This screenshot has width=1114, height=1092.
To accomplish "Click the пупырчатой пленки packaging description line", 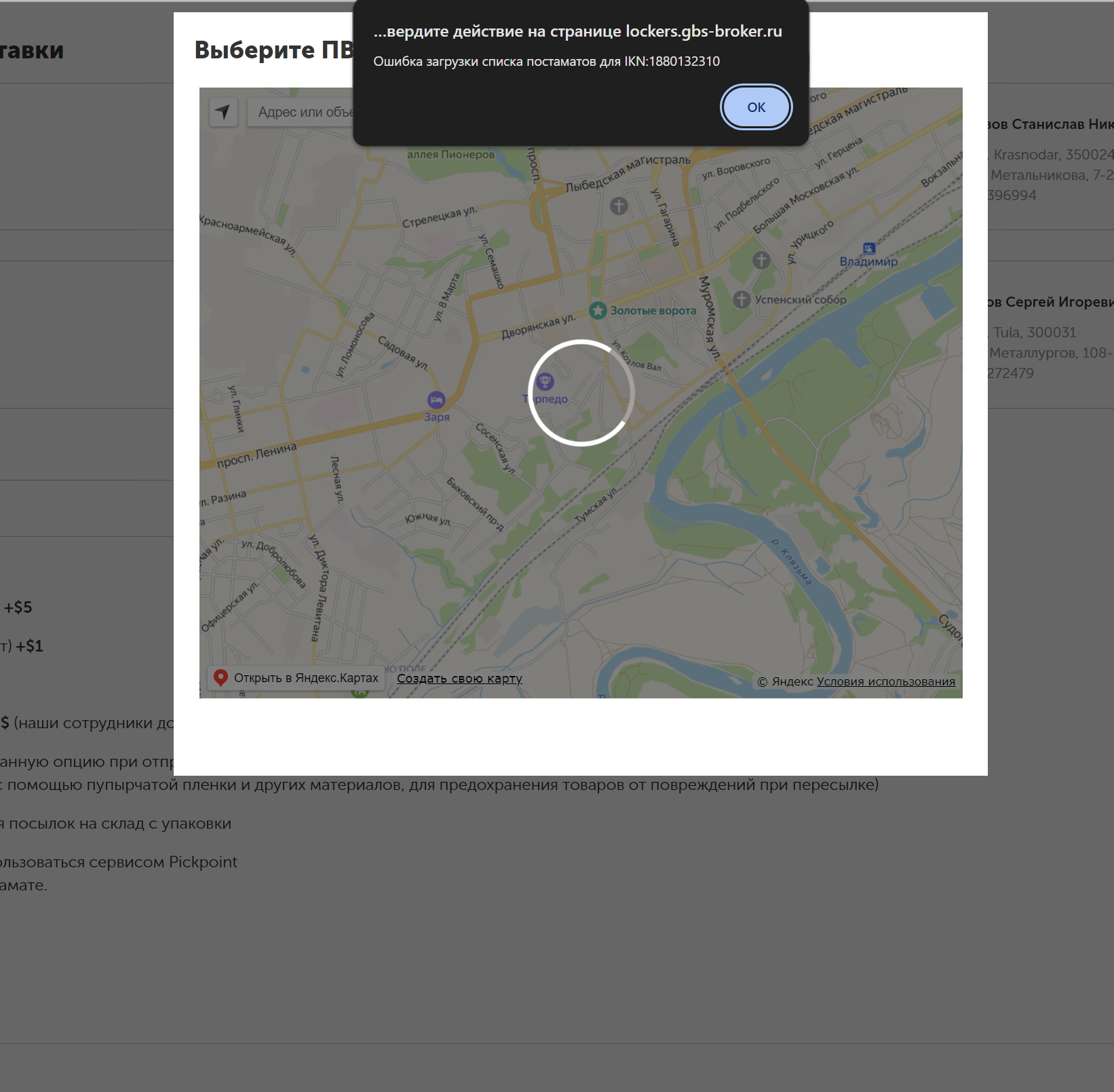I will click(439, 785).
